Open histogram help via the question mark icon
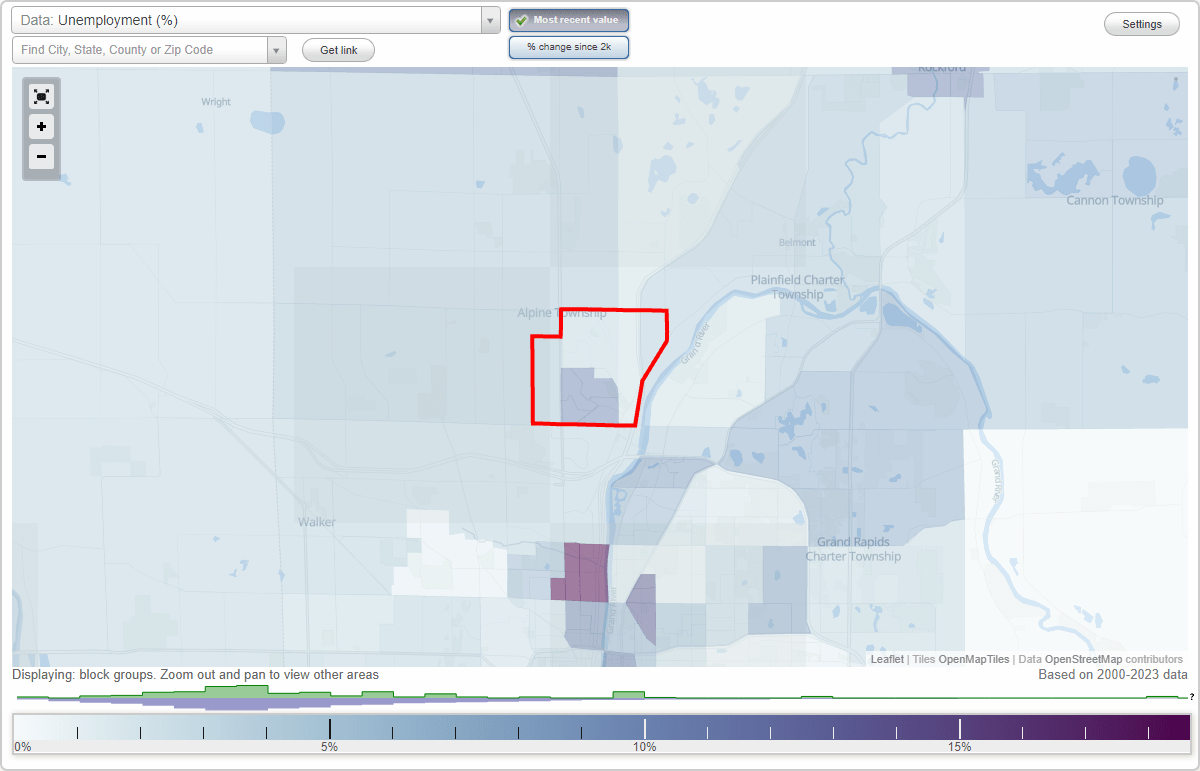The height and width of the screenshot is (771, 1200). (1193, 697)
